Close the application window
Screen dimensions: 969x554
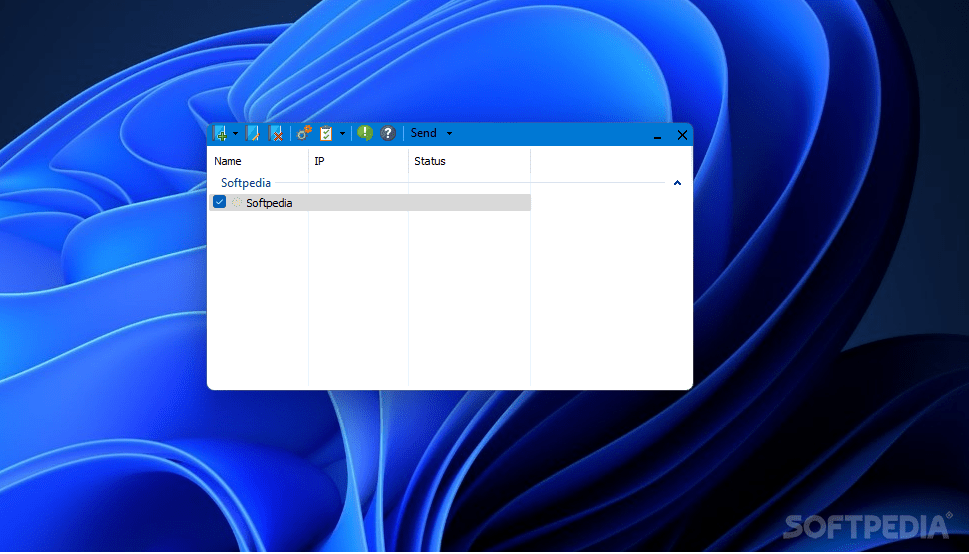tap(682, 135)
